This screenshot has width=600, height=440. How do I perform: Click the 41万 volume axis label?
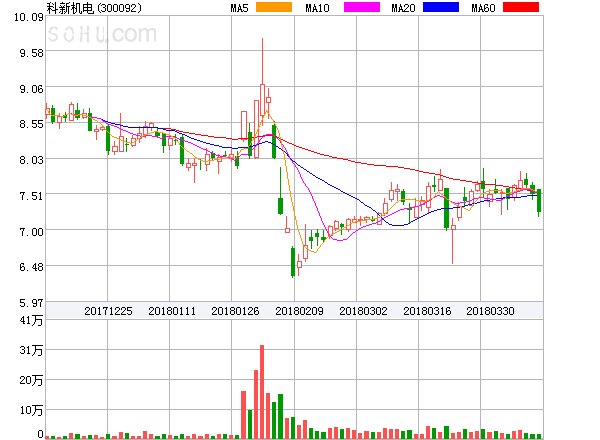click(x=31, y=320)
